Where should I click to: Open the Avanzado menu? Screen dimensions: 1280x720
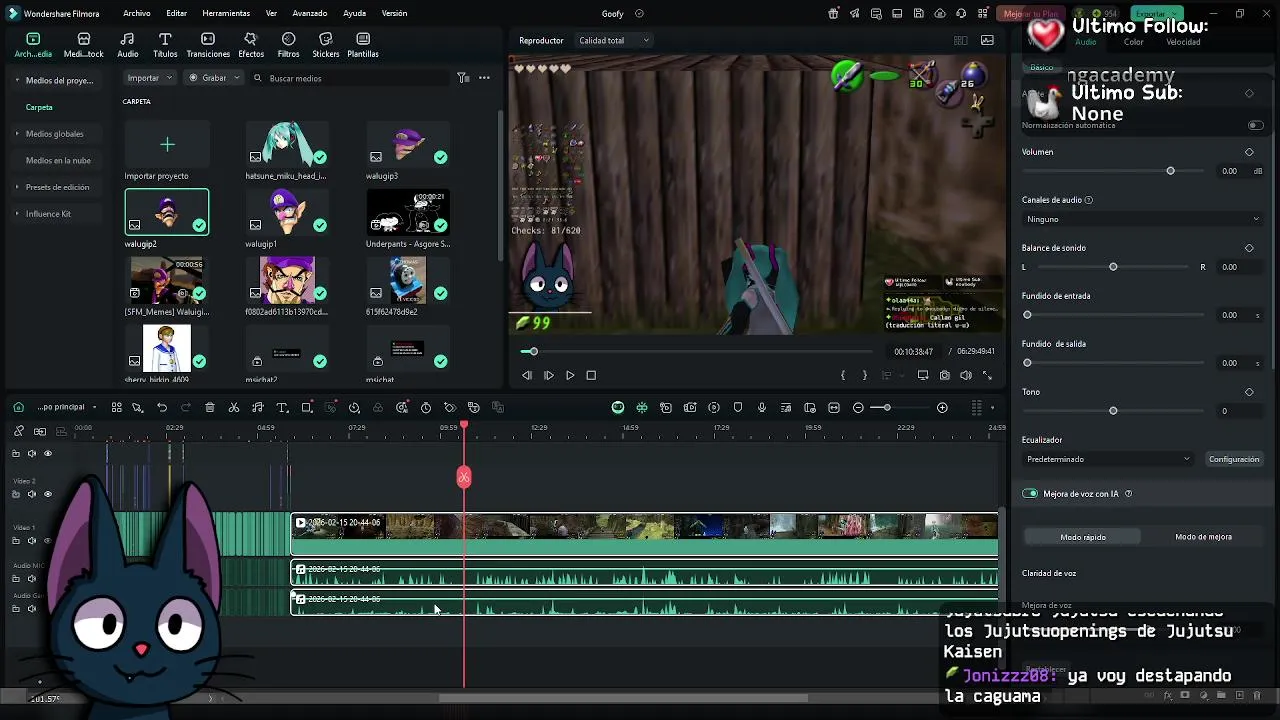(310, 13)
